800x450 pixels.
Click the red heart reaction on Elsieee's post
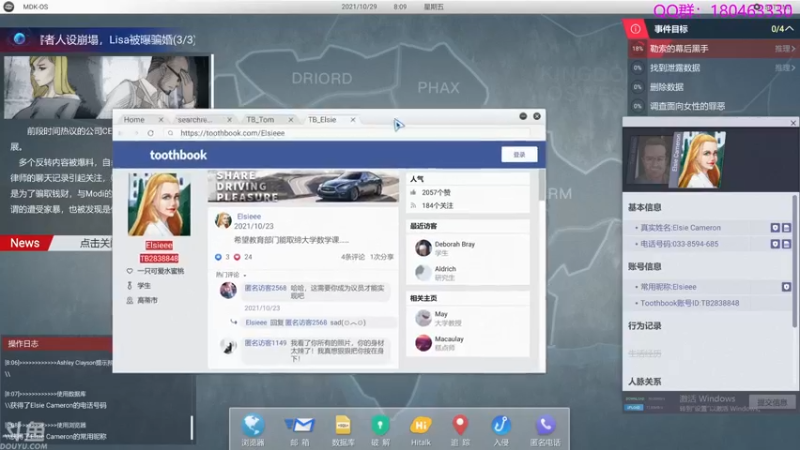237,257
